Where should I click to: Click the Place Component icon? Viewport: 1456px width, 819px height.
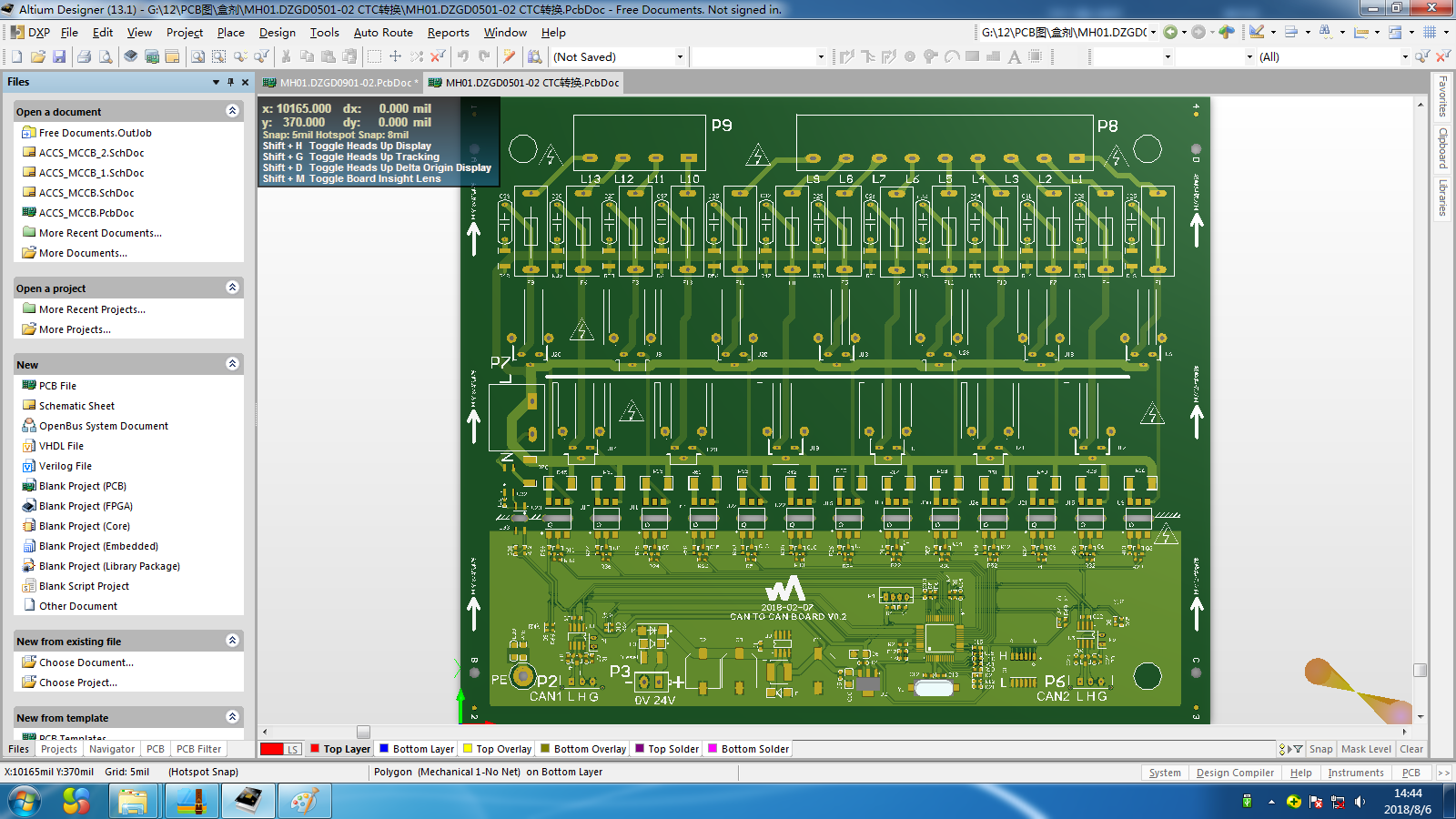coord(1036,56)
